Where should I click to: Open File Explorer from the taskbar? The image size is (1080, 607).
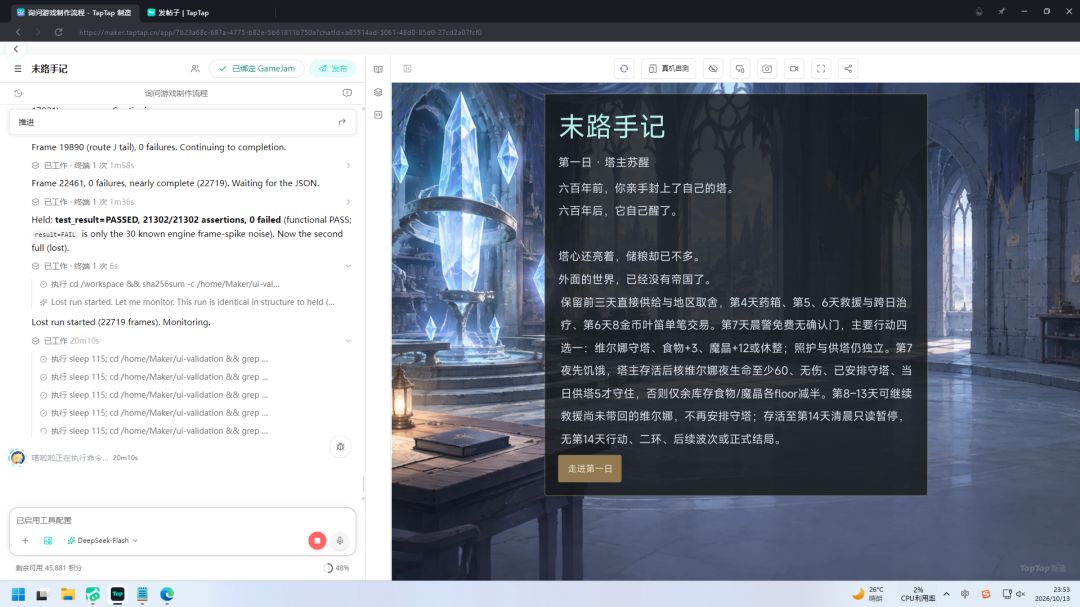coord(68,595)
